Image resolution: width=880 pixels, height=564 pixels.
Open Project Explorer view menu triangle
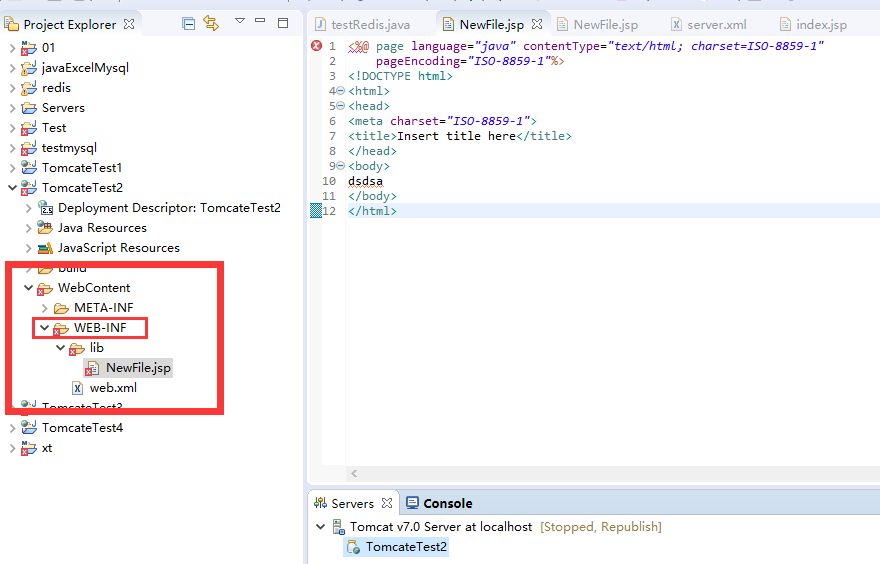pyautogui.click(x=240, y=21)
